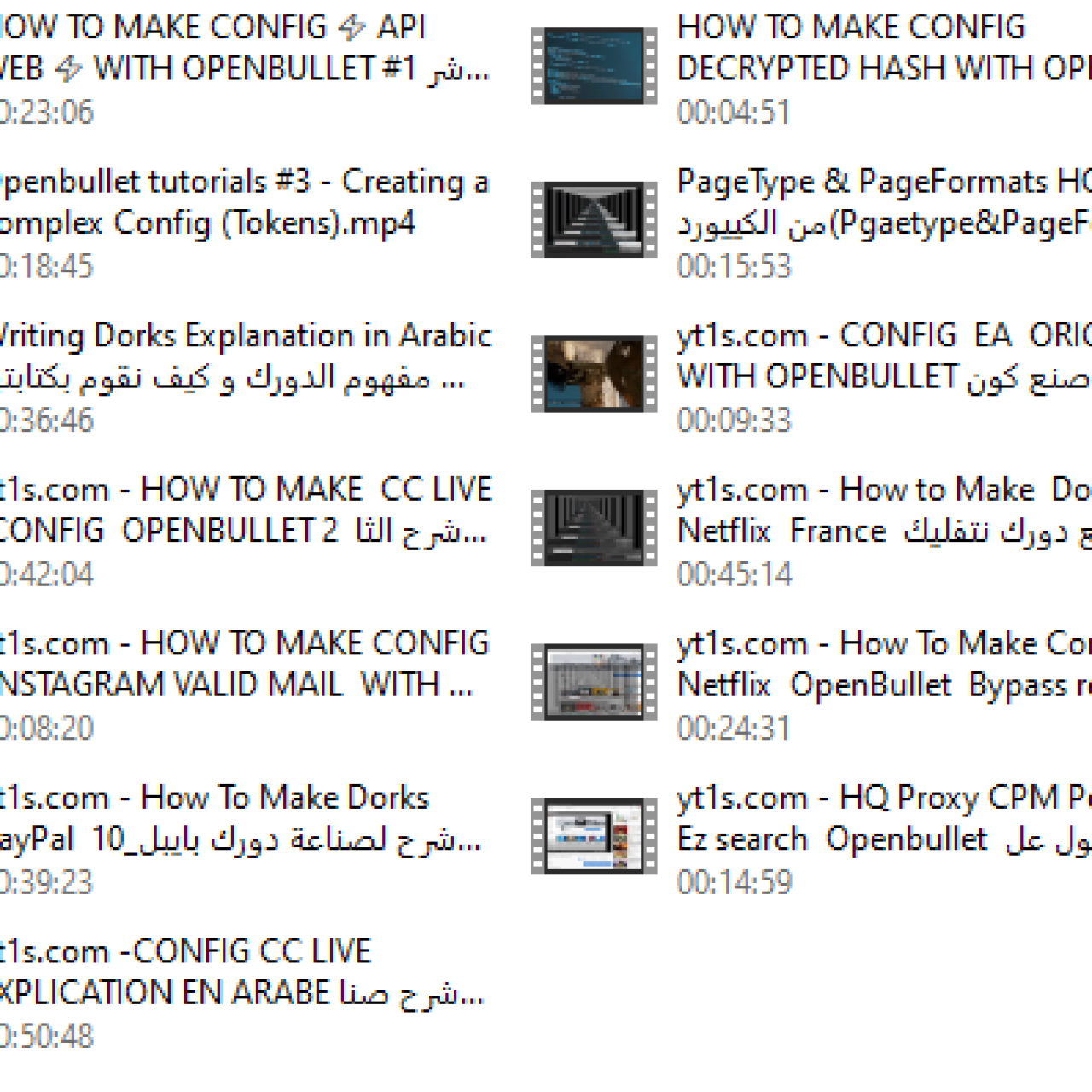This screenshot has height=1092, width=1092.
Task: Select How to Make Dorks Netflix France file name
Action: click(884, 510)
